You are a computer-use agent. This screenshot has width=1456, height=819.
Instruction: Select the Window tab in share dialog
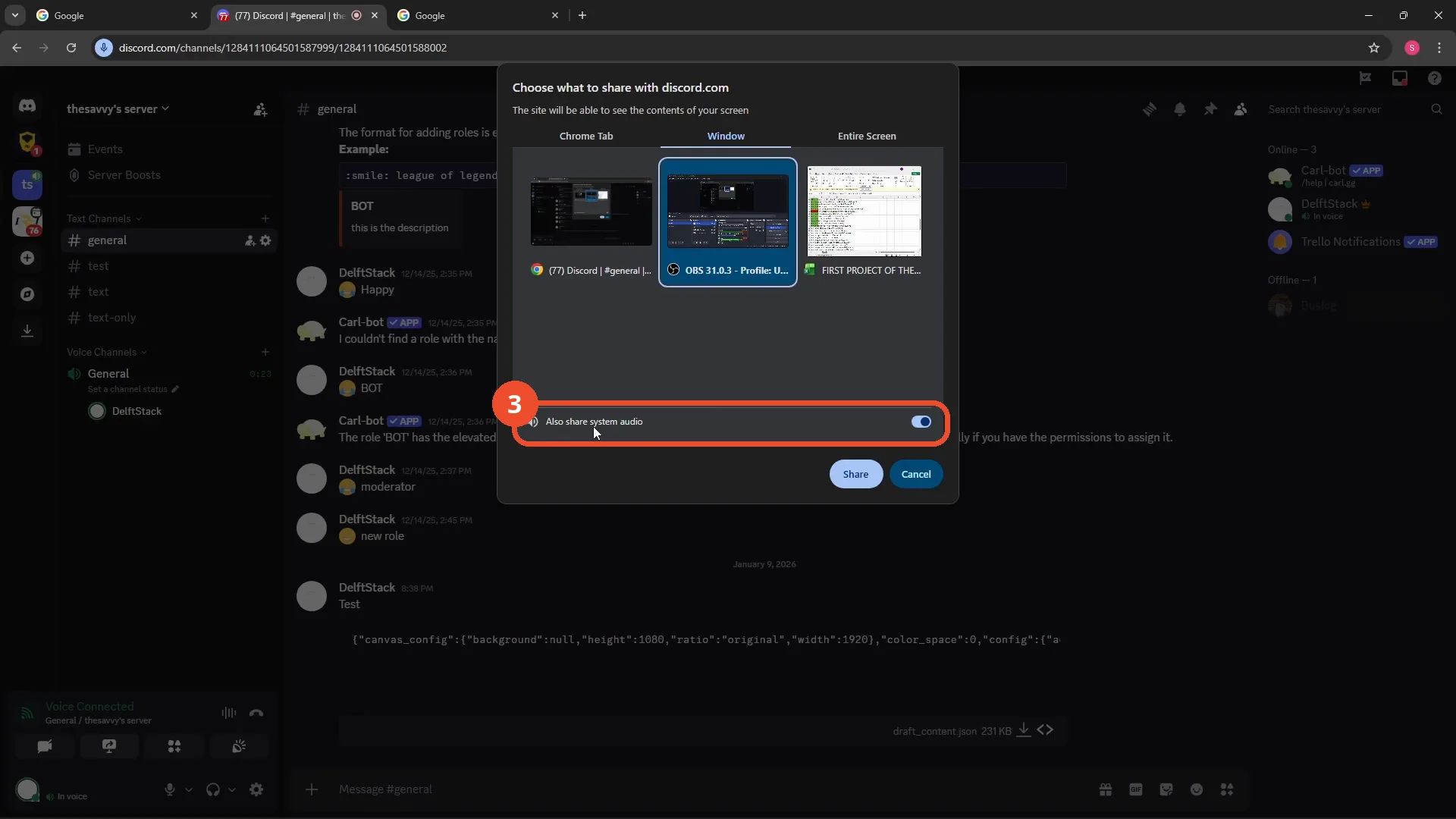726,136
